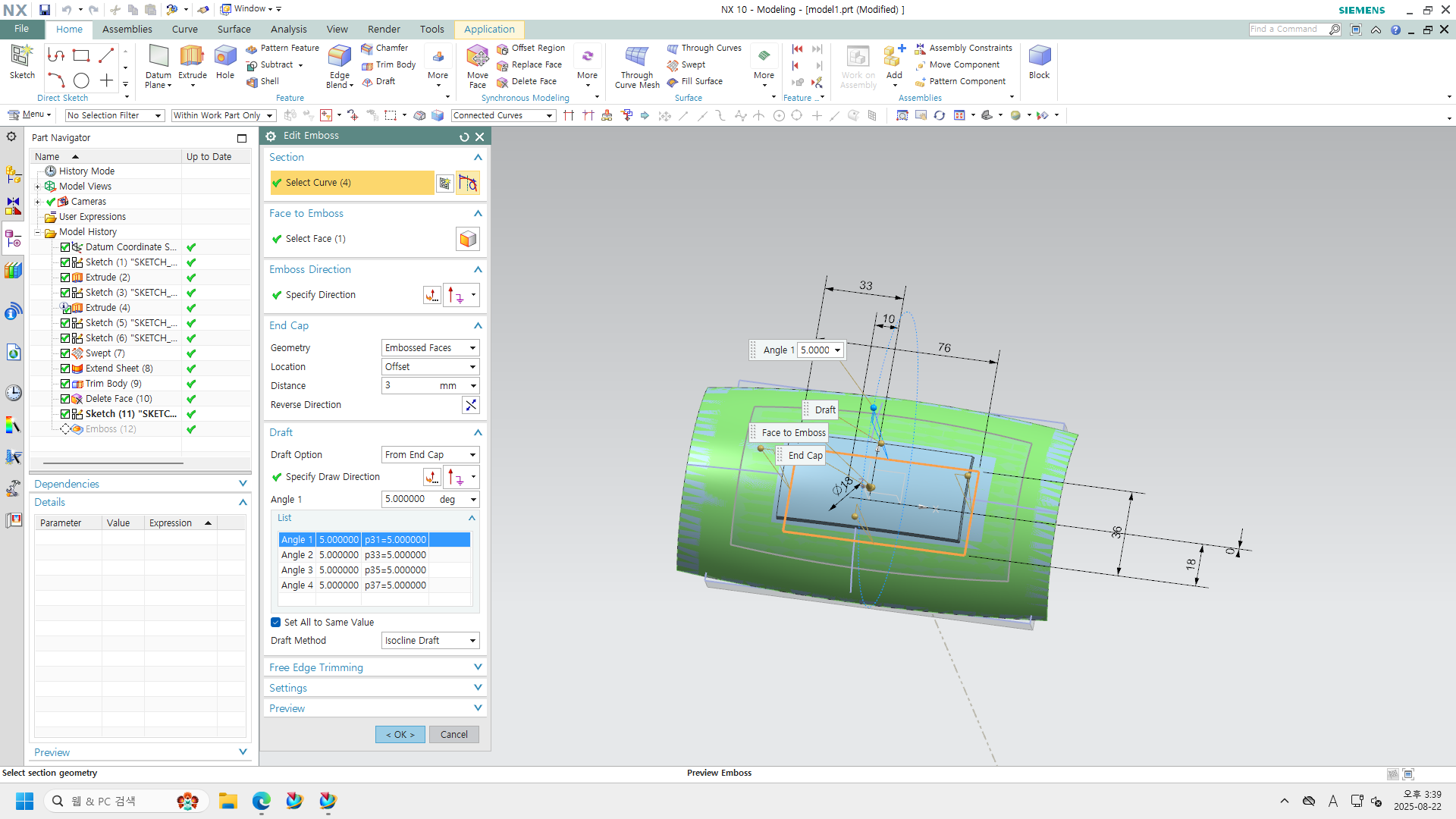Image resolution: width=1456 pixels, height=819 pixels.
Task: Click the Cancel button
Action: (x=453, y=735)
